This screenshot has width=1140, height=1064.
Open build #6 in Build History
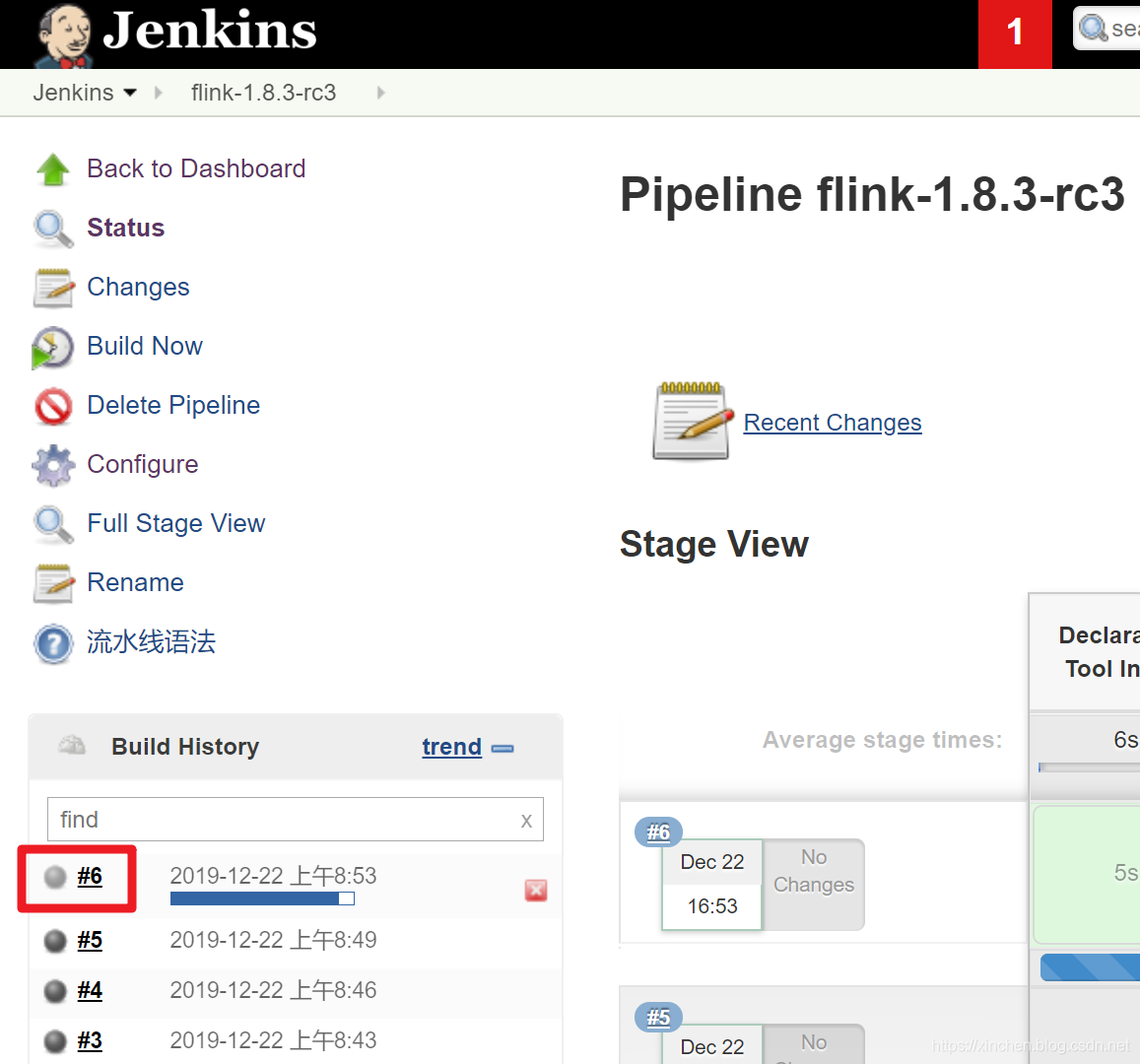tap(90, 877)
